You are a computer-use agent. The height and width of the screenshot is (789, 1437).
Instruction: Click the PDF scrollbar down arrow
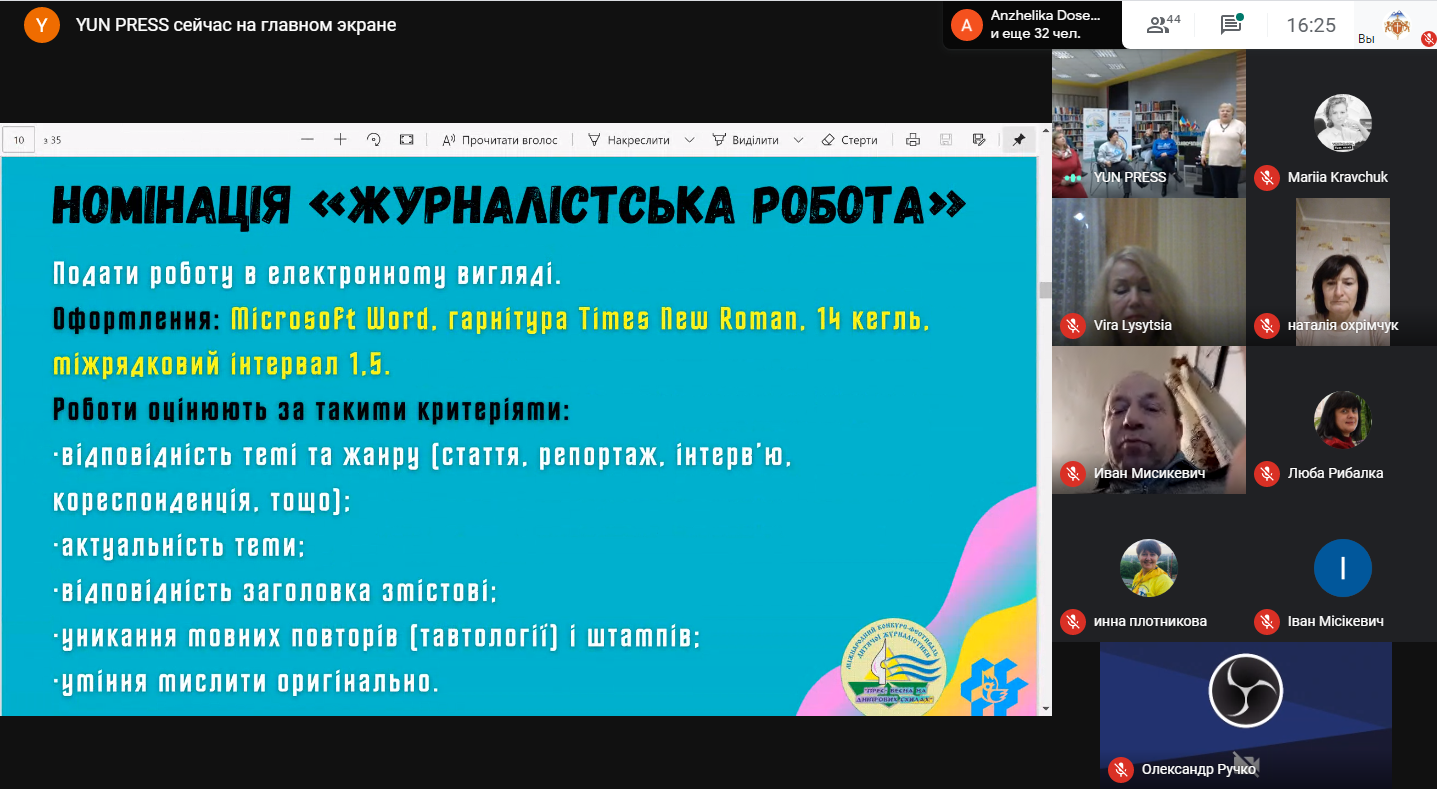[x=1045, y=708]
